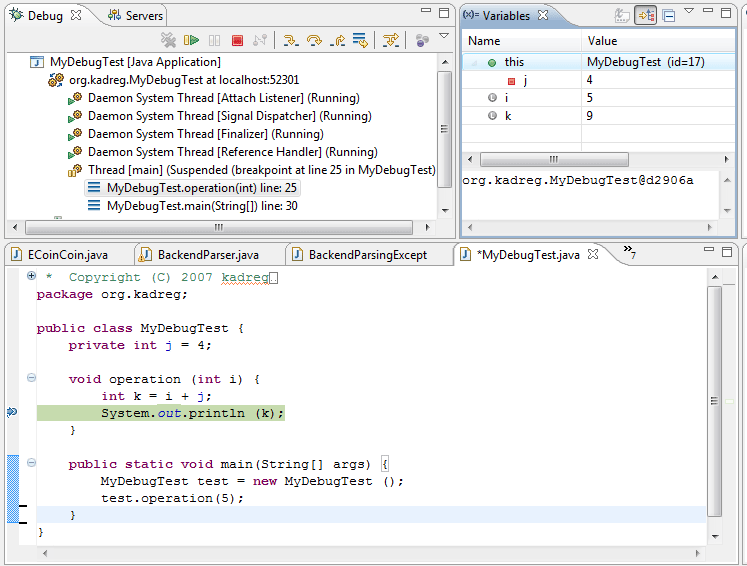Click the Drop to Frame icon

click(x=359, y=41)
